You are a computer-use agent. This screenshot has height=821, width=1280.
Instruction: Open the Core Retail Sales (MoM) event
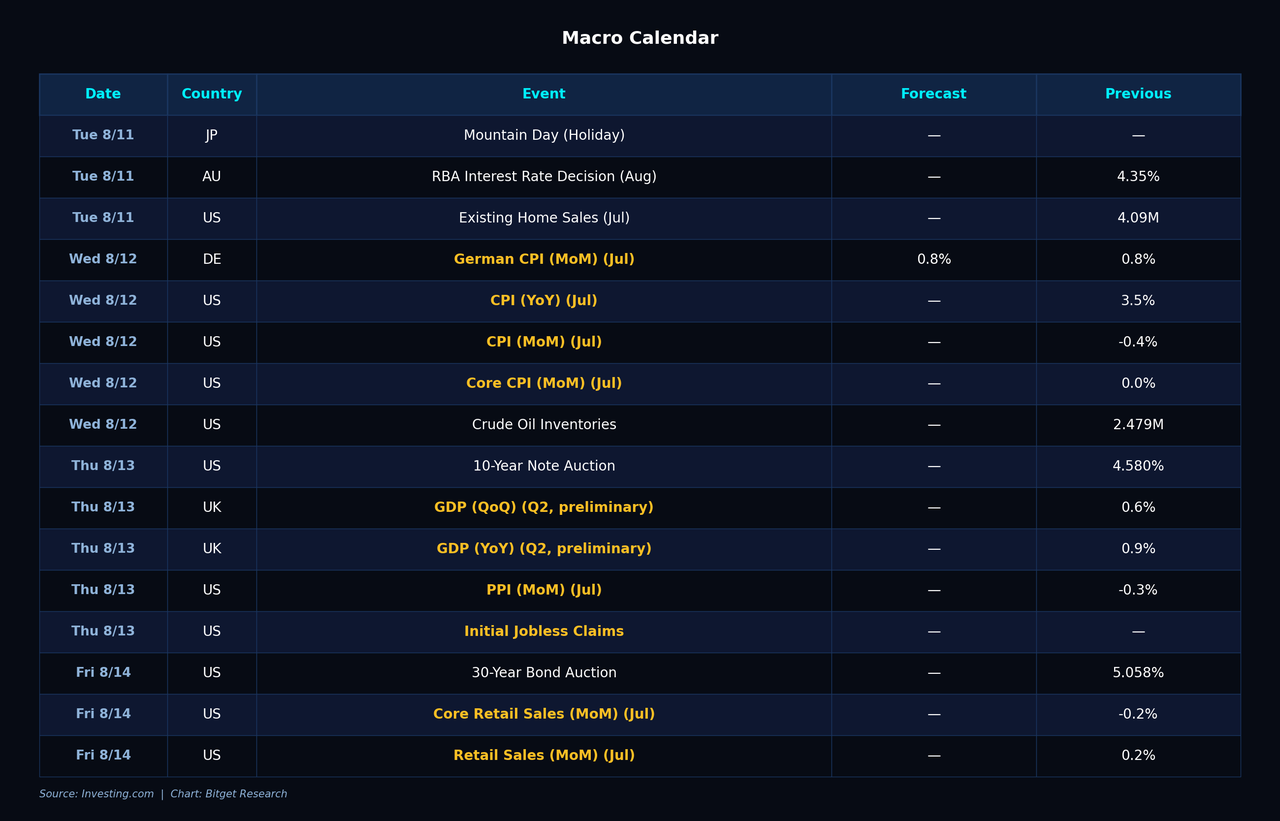[x=544, y=715]
